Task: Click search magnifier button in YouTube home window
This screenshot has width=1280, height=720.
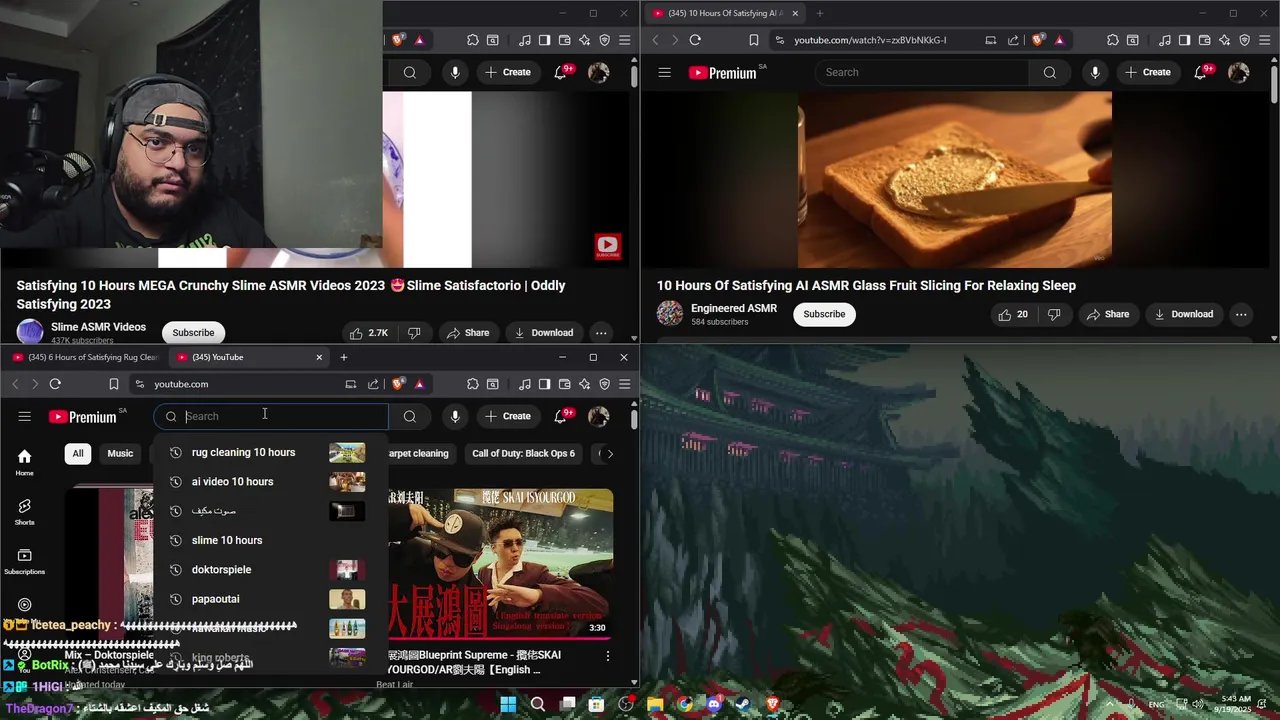Action: click(x=410, y=416)
